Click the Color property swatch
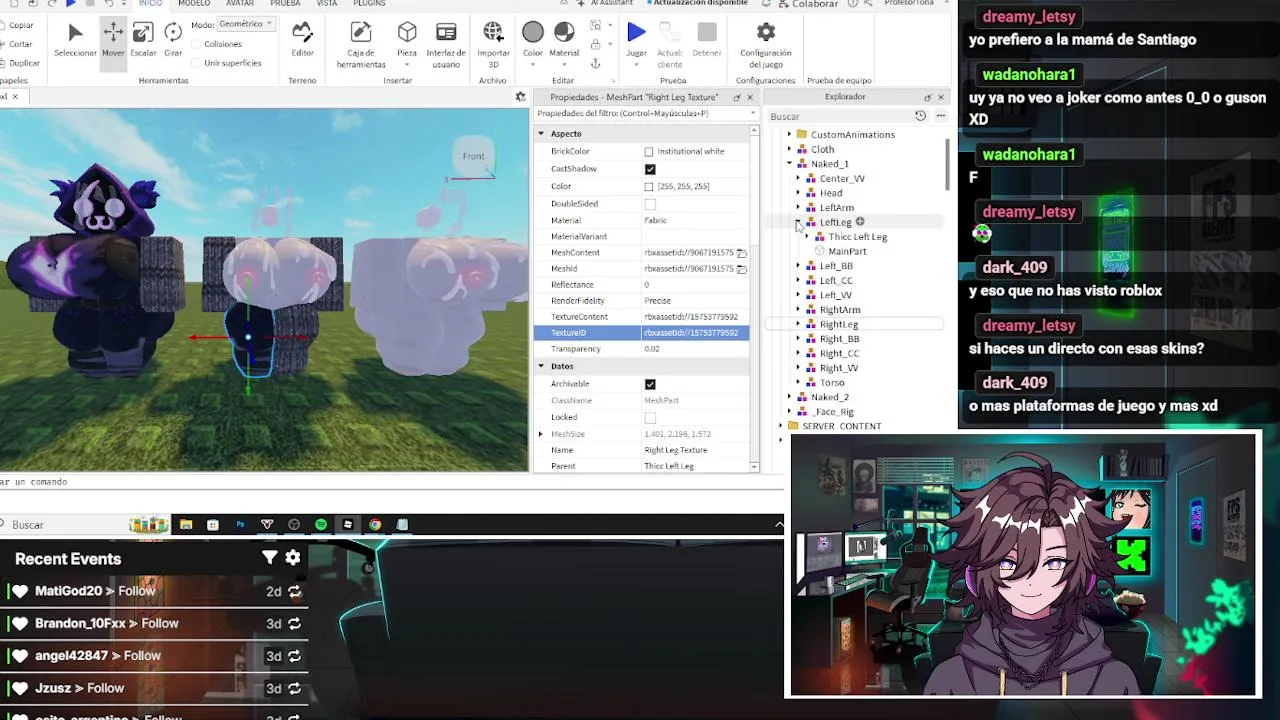This screenshot has height=720, width=1280. point(649,187)
